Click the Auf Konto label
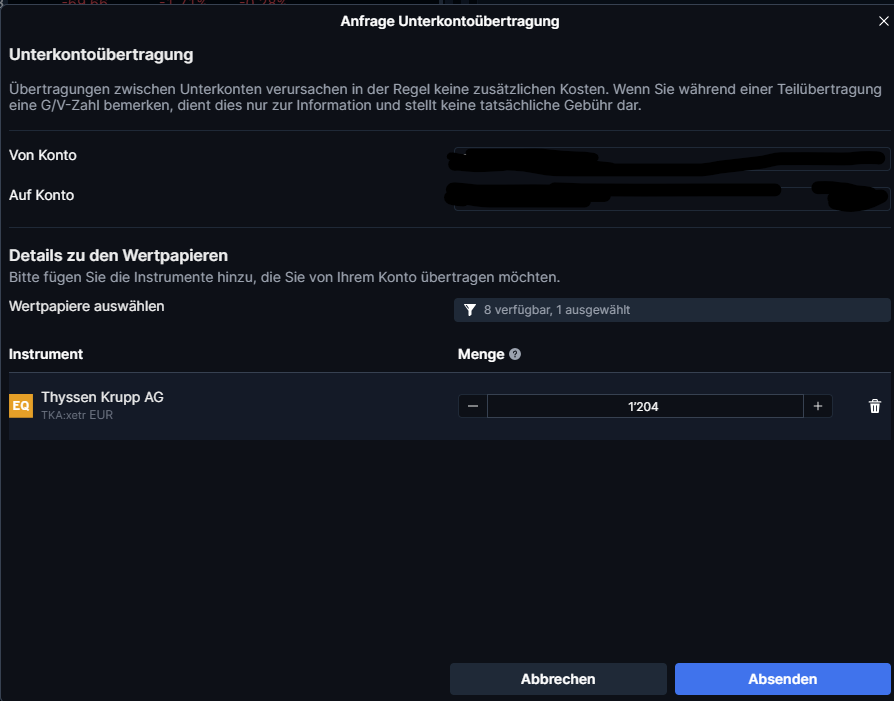894x701 pixels. 42,195
